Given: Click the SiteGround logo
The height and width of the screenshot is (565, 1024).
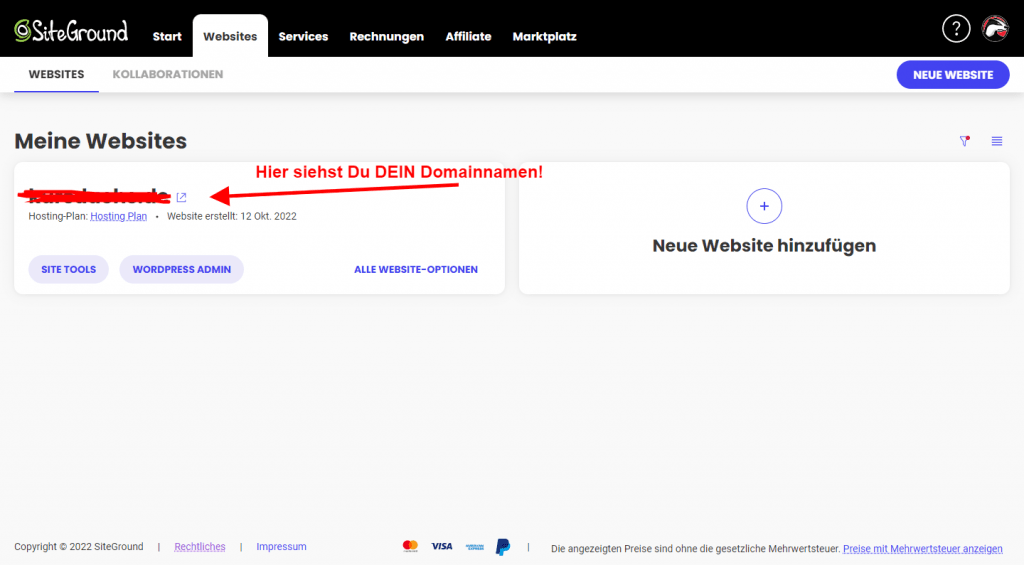Looking at the screenshot, I should 71,31.
